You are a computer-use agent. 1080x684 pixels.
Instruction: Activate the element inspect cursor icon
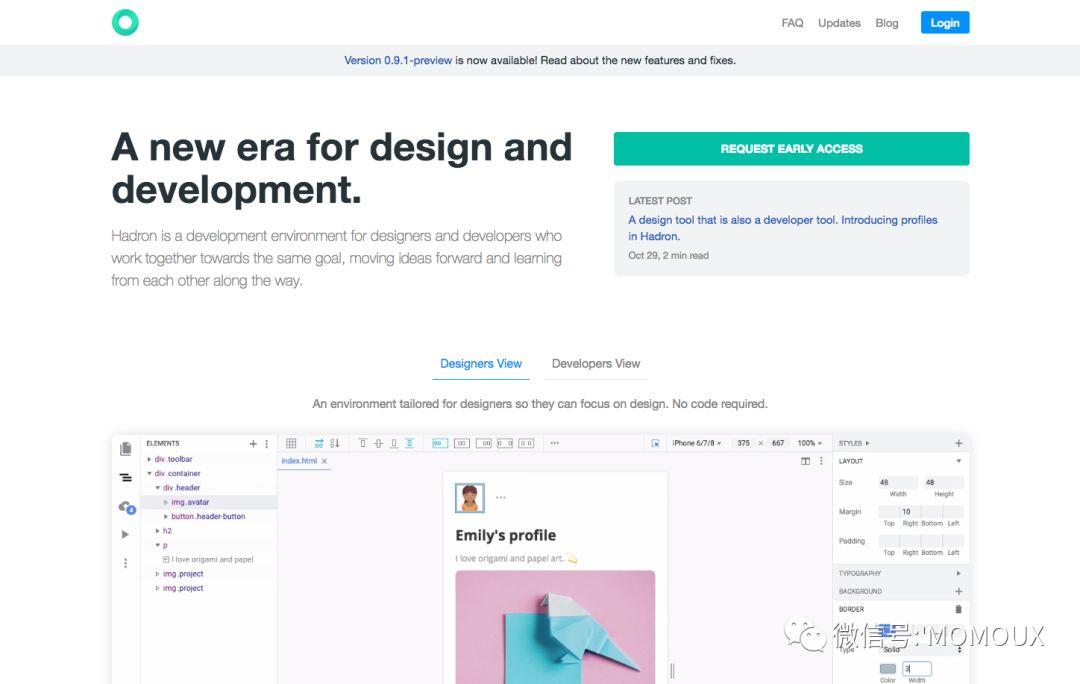[655, 443]
